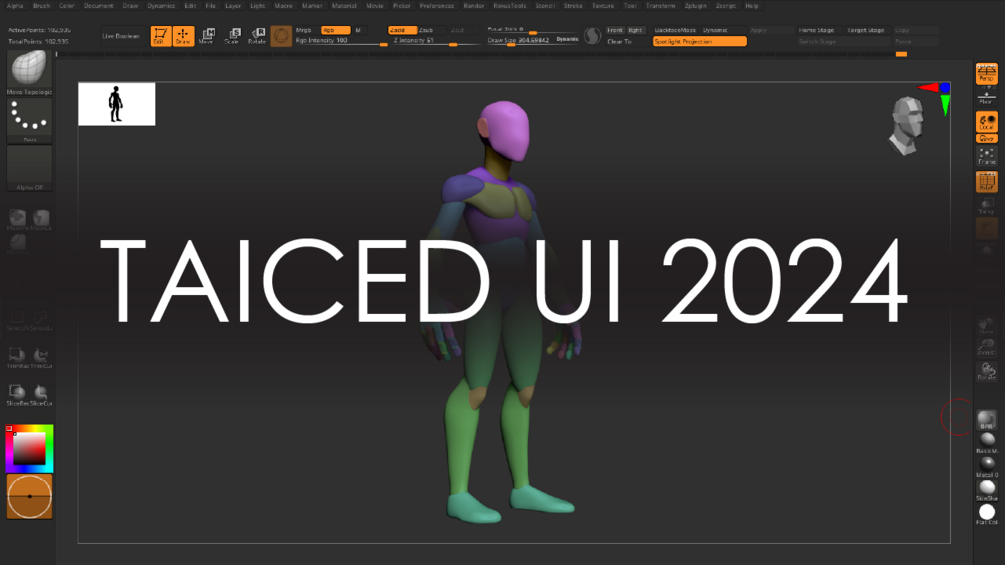
Task: Toggle Persp perspective view button
Action: [x=986, y=73]
